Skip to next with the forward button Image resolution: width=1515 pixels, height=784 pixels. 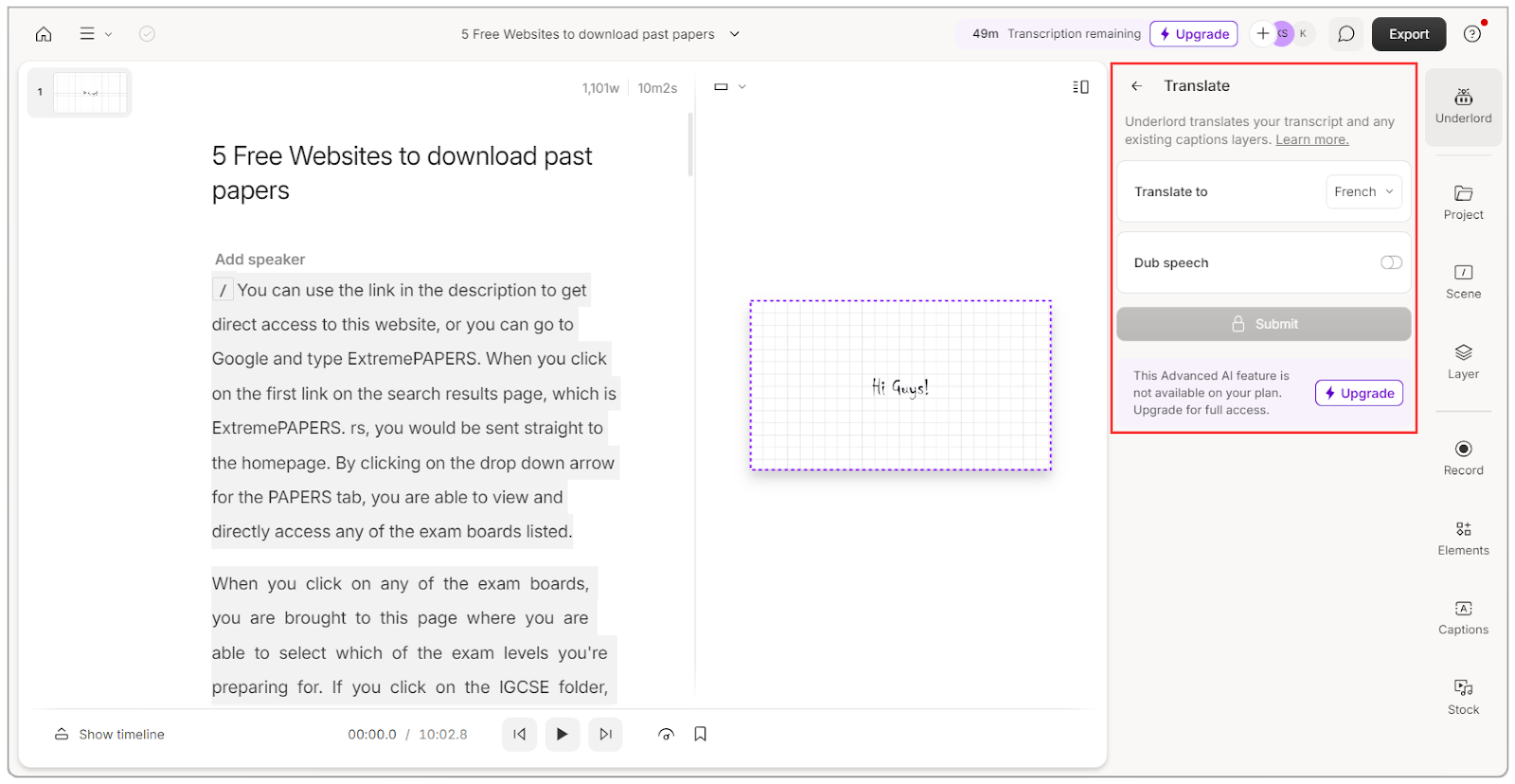click(605, 734)
